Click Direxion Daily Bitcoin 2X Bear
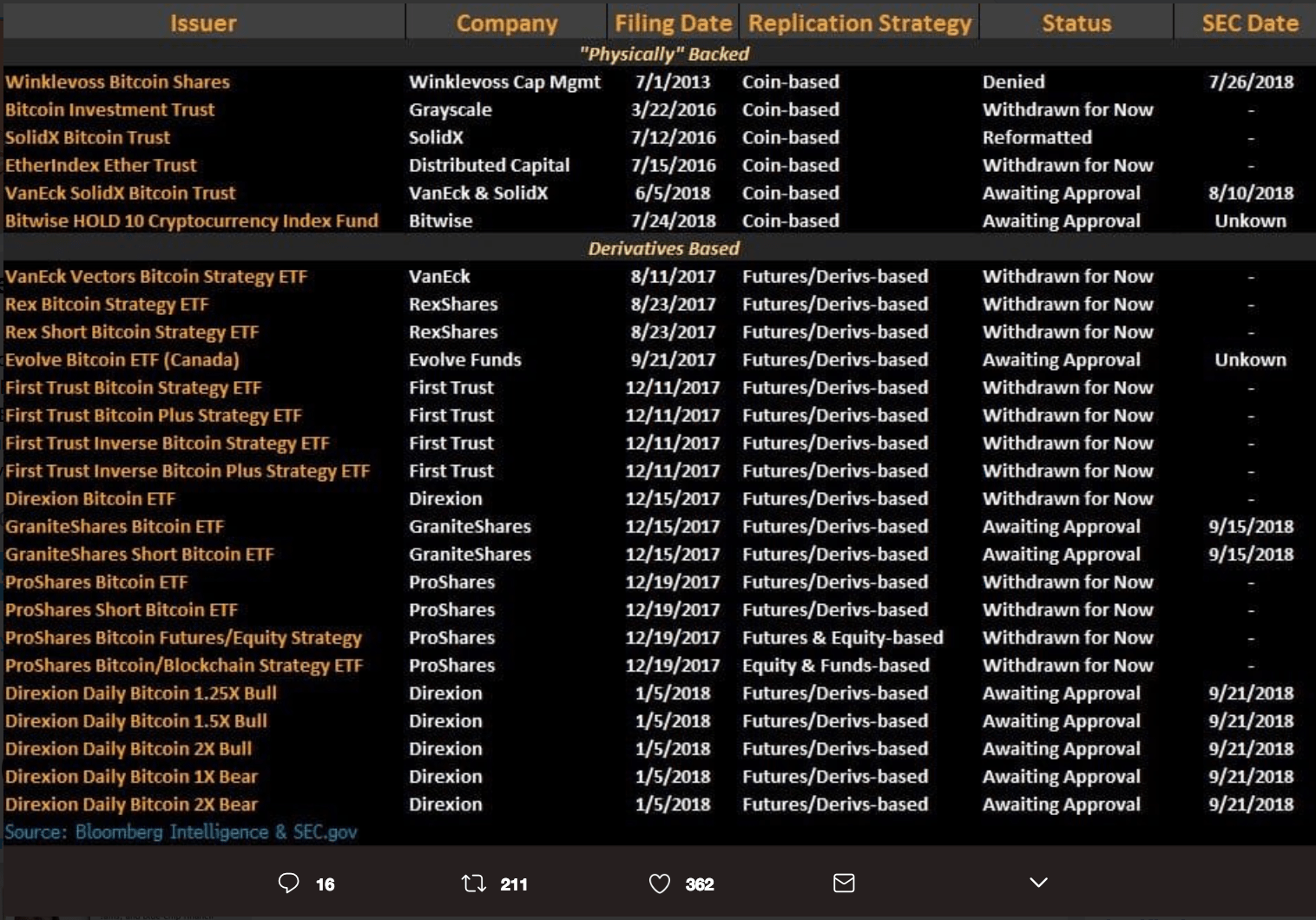Image resolution: width=1316 pixels, height=920 pixels. tap(132, 804)
